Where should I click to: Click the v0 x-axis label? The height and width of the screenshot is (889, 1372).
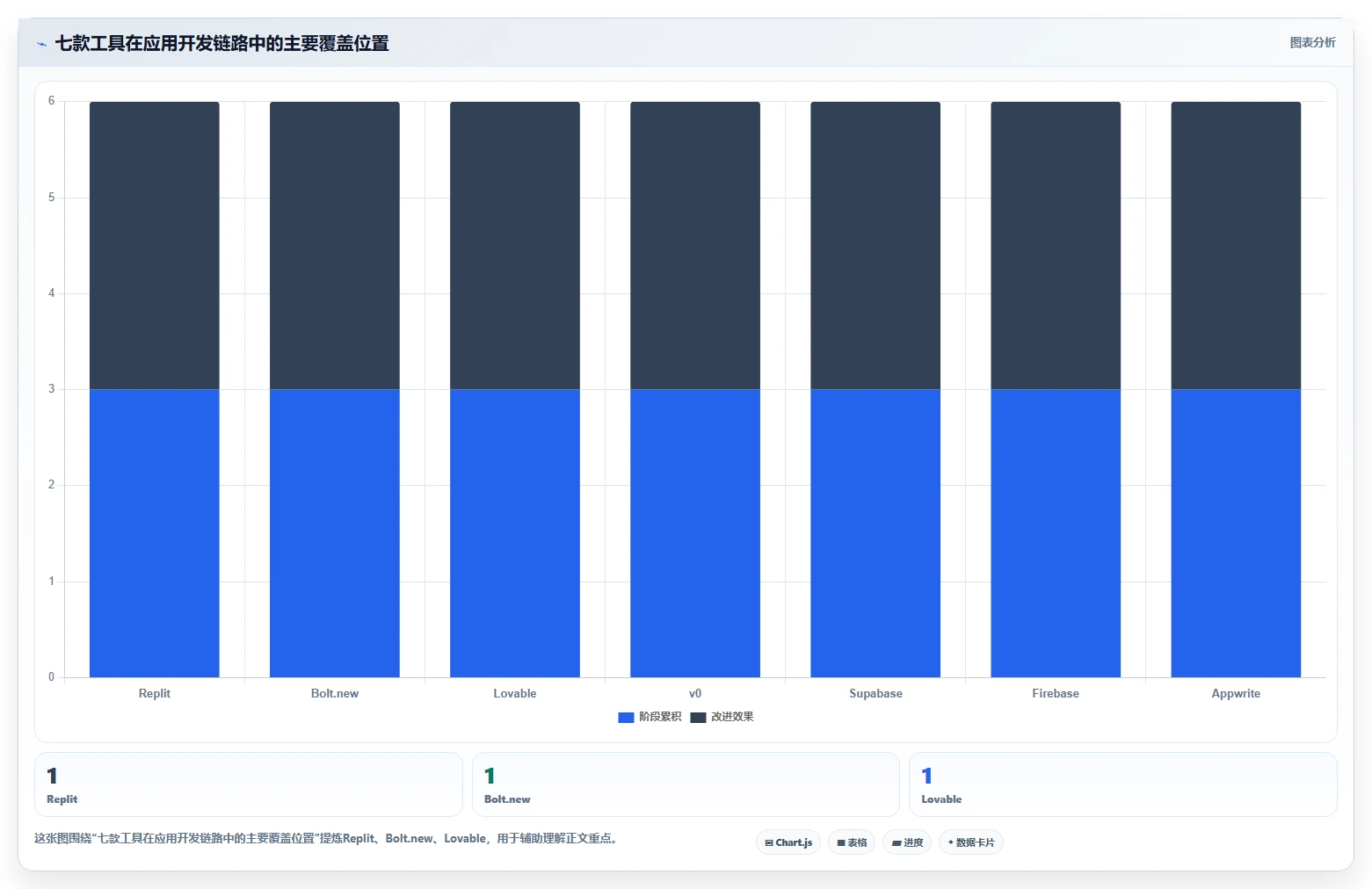pos(695,693)
